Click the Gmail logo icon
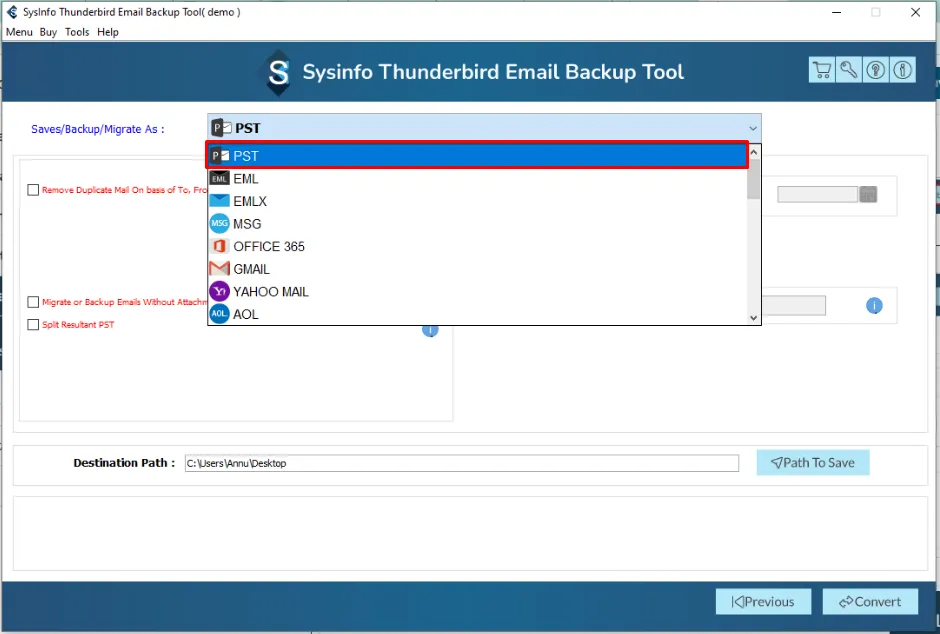Image resolution: width=940 pixels, height=634 pixels. [x=219, y=268]
